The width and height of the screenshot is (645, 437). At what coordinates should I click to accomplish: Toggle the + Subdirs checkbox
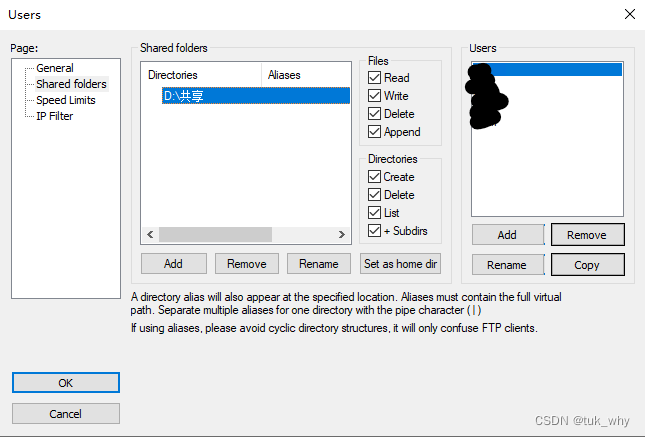pos(375,231)
